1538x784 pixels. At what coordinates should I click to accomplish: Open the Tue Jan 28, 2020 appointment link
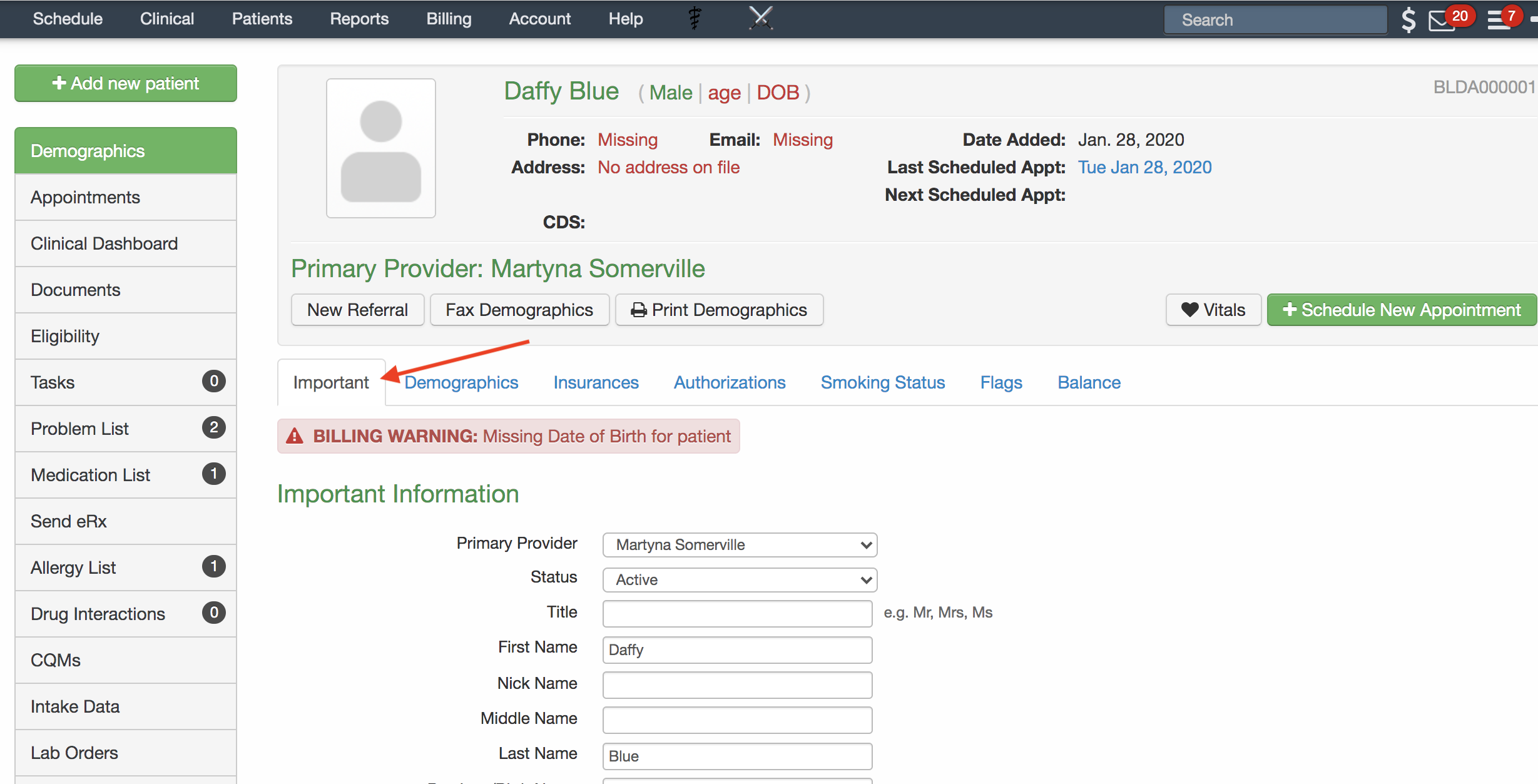pyautogui.click(x=1144, y=167)
